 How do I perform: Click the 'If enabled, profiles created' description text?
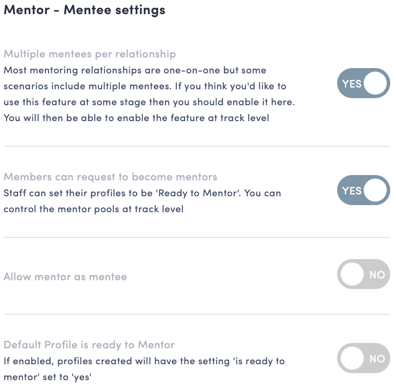click(144, 369)
